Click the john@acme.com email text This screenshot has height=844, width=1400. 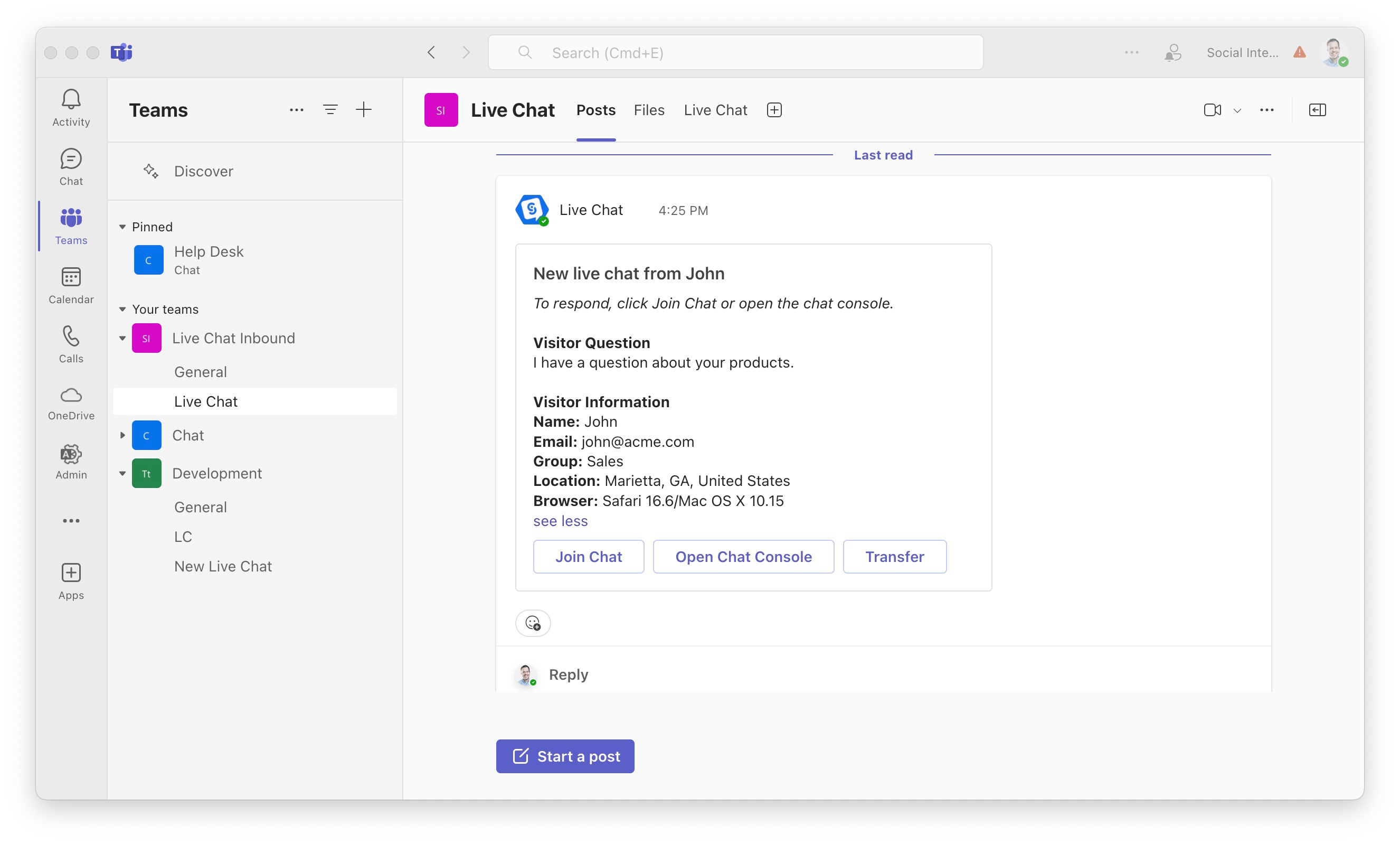pos(638,442)
